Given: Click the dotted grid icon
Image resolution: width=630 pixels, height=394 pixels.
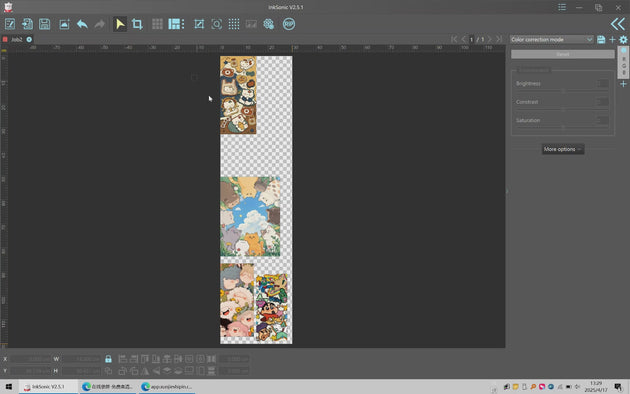Looking at the screenshot, I should (x=234, y=24).
